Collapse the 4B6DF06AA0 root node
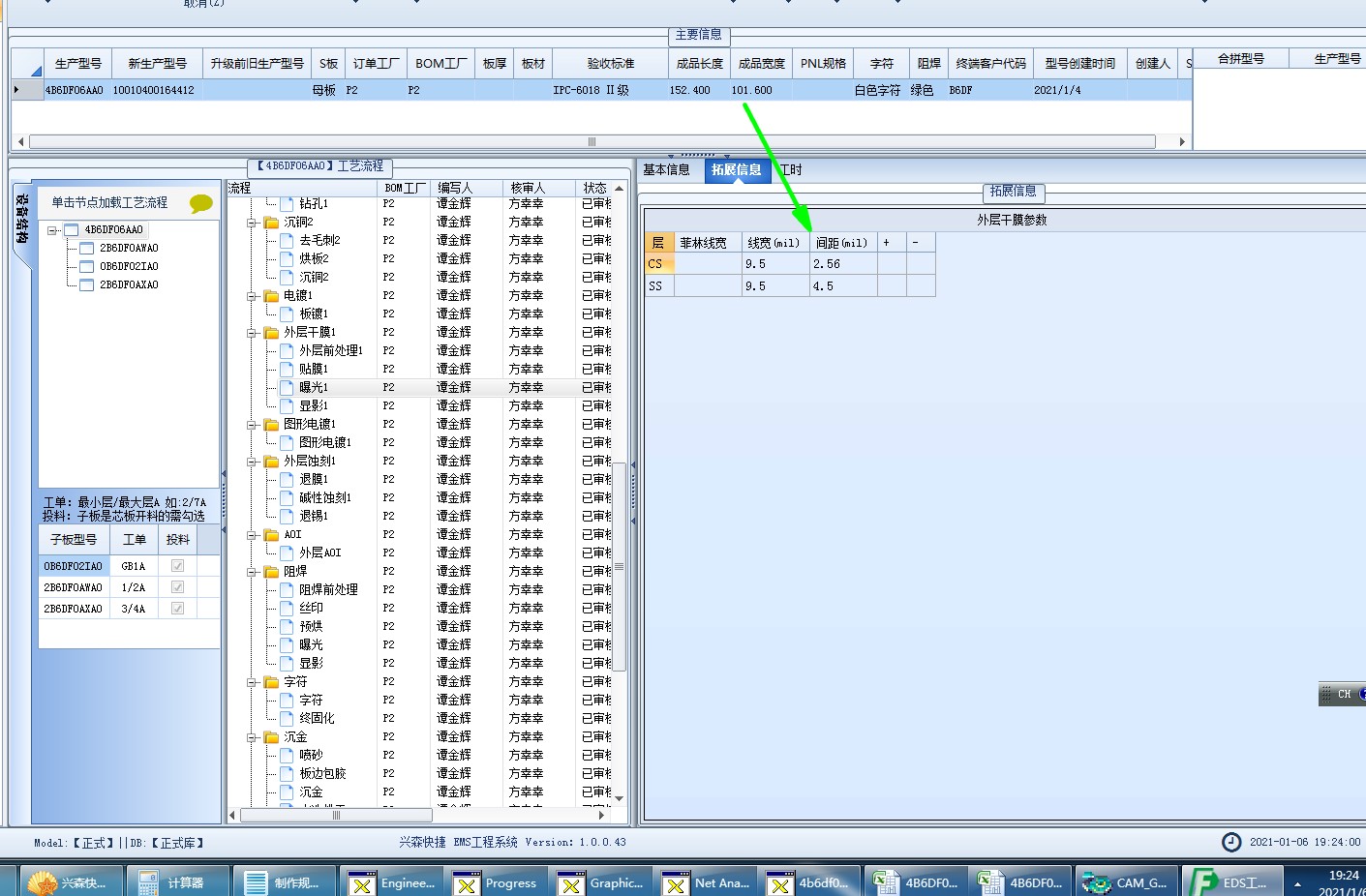The height and width of the screenshot is (896, 1366). [x=53, y=230]
